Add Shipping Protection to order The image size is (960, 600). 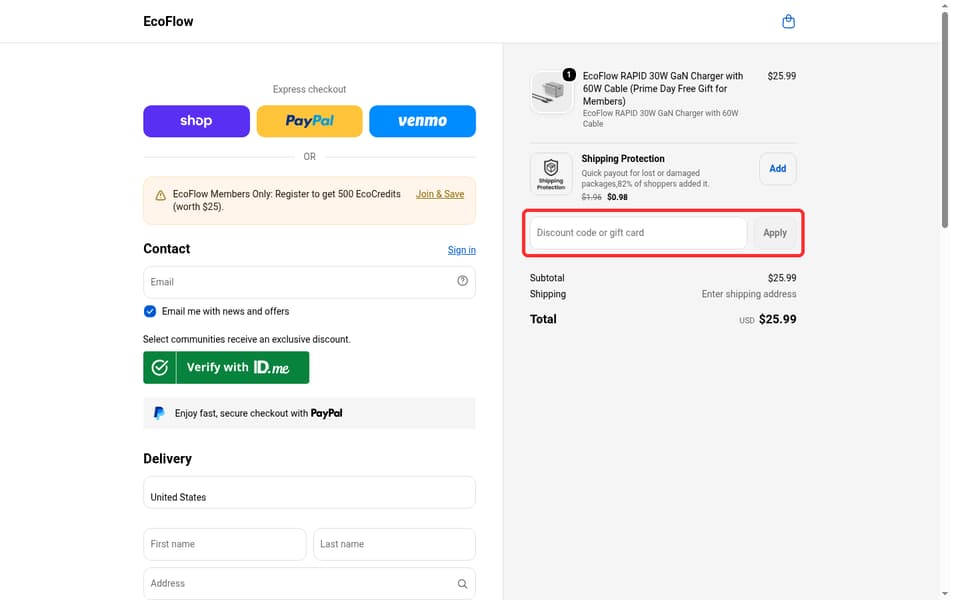(778, 168)
